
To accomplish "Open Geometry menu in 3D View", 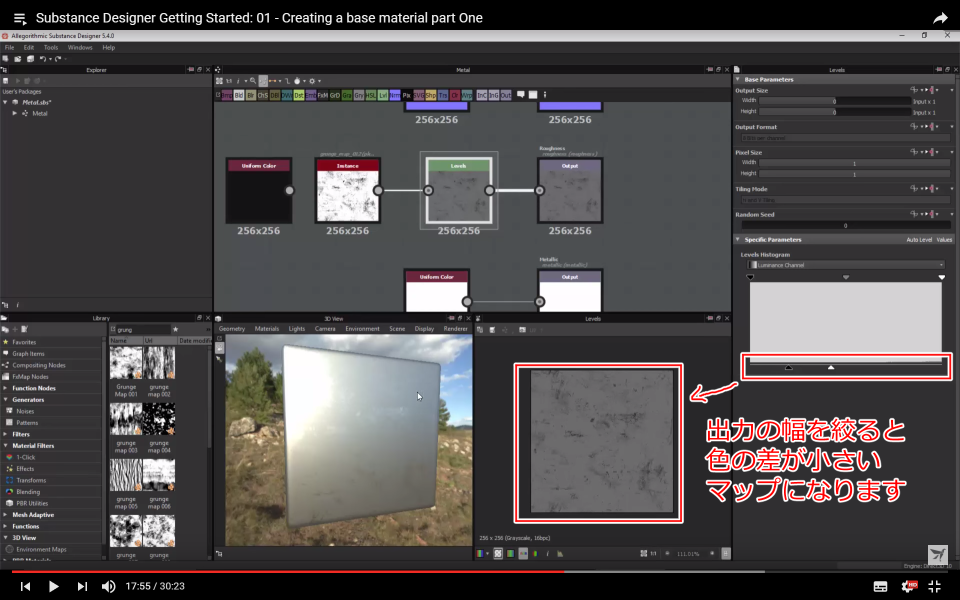I will pos(232,329).
